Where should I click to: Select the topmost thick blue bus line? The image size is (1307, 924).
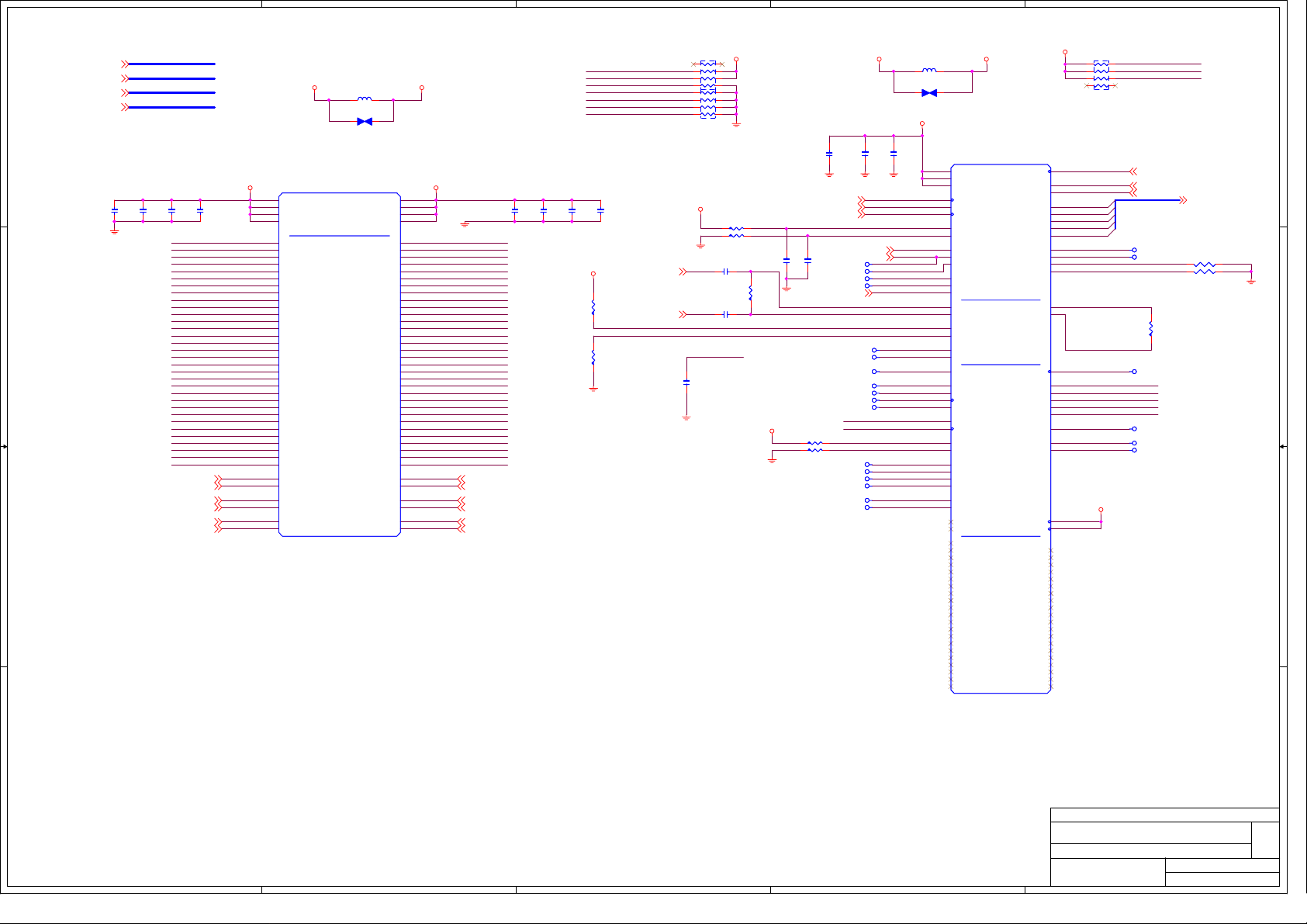tap(171, 64)
